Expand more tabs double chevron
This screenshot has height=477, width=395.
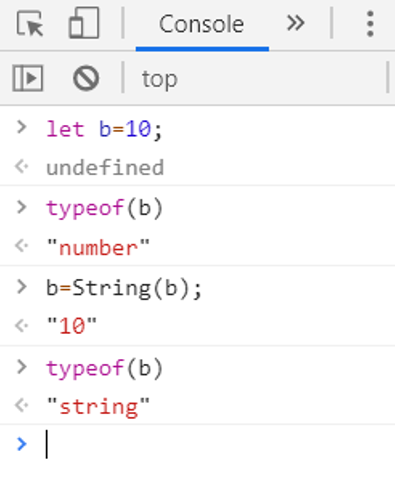[x=296, y=23]
